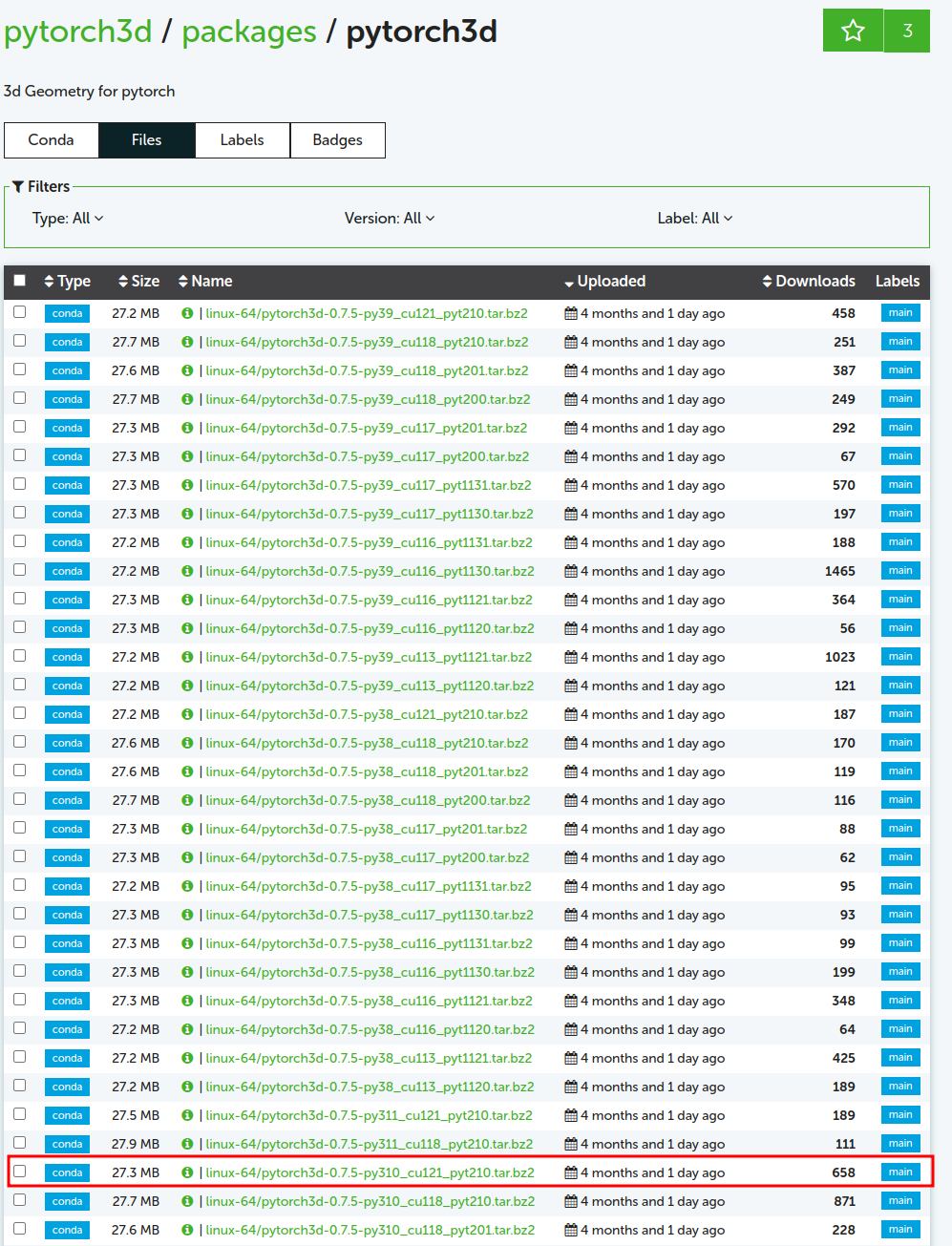Click the main label on the highlighted row
This screenshot has width=952, height=1246.
(899, 1172)
